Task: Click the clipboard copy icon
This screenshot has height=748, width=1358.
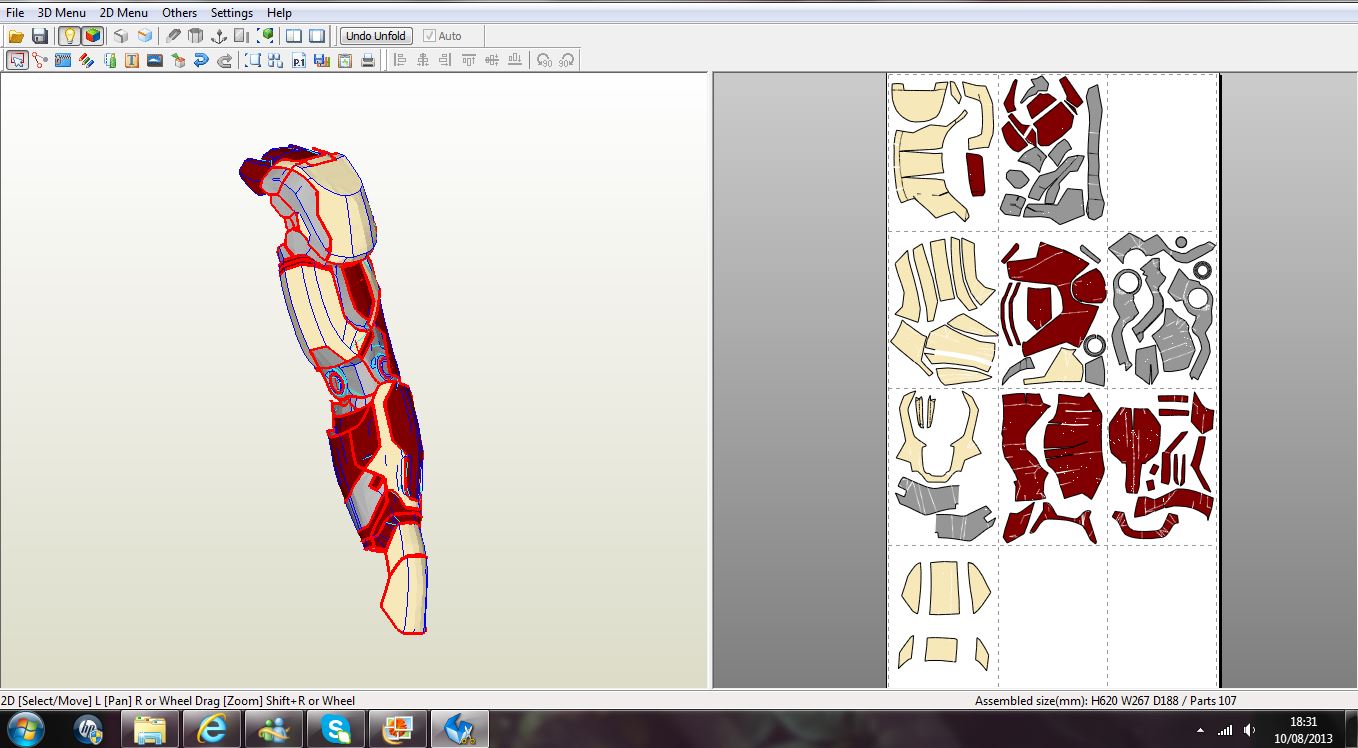Action: 345,60
